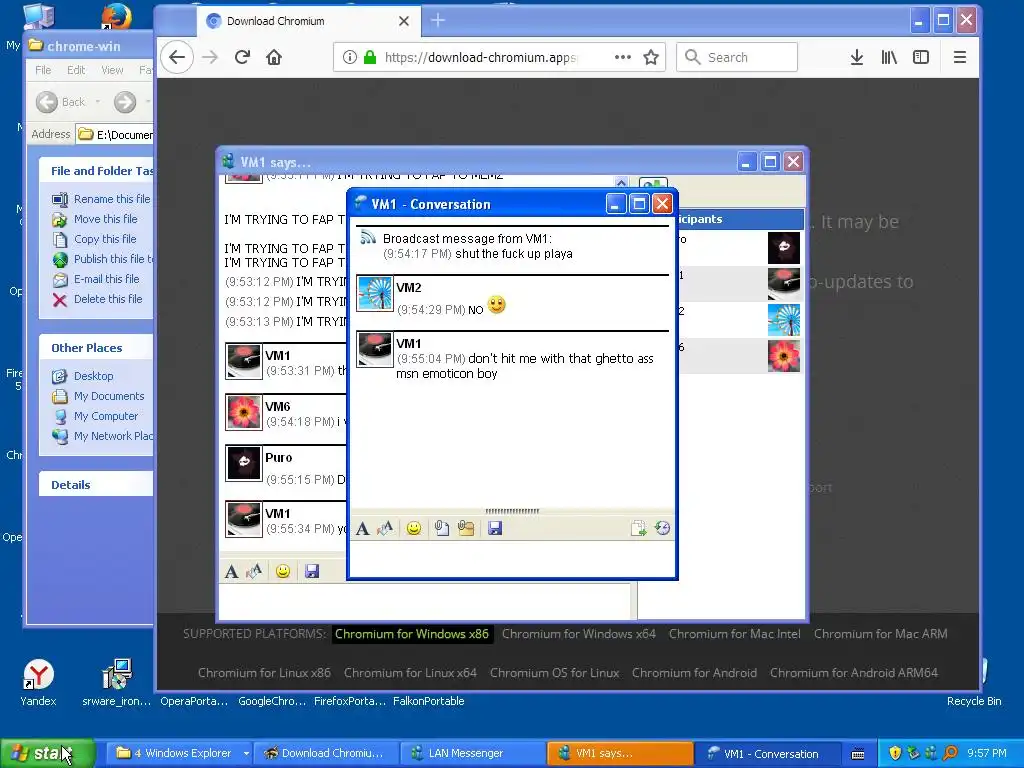Open on-screen keyboard icon in taskbar
Image resolution: width=1024 pixels, height=768 pixels.
click(x=858, y=754)
